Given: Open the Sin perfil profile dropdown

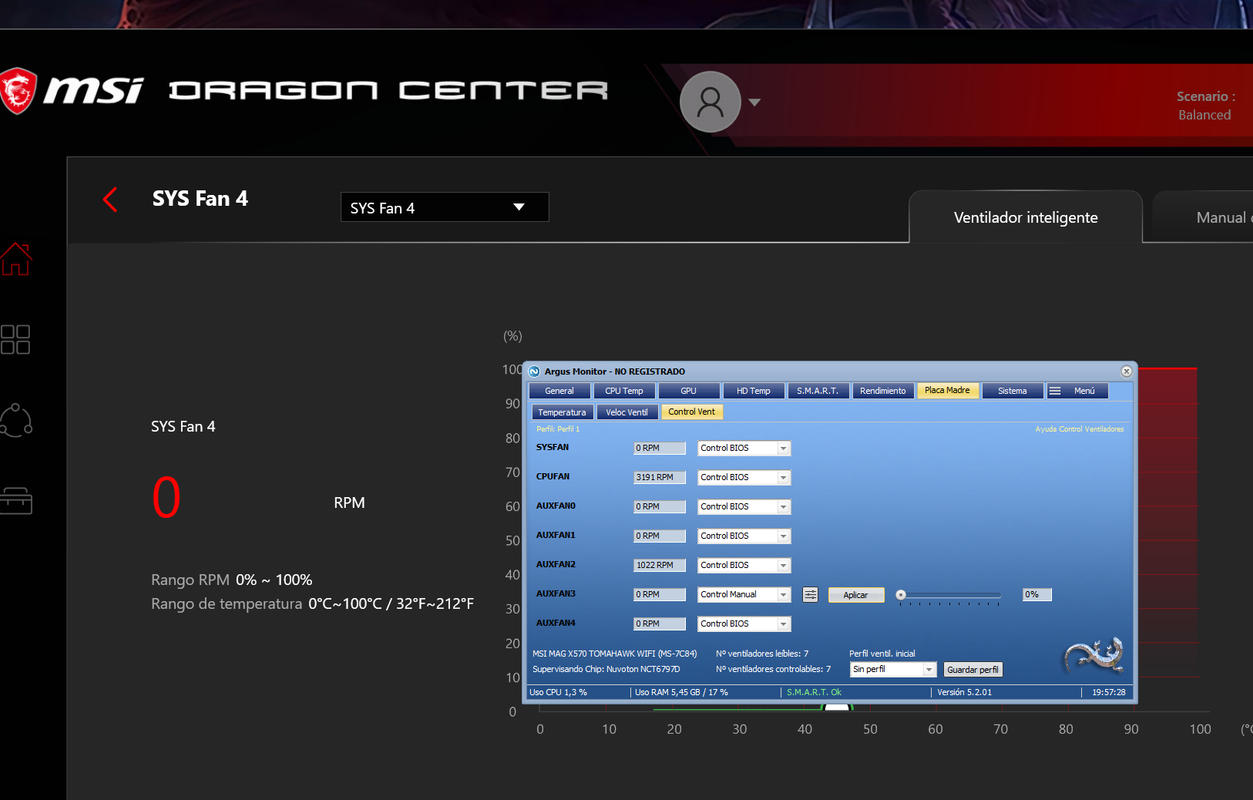Looking at the screenshot, I should [x=892, y=669].
